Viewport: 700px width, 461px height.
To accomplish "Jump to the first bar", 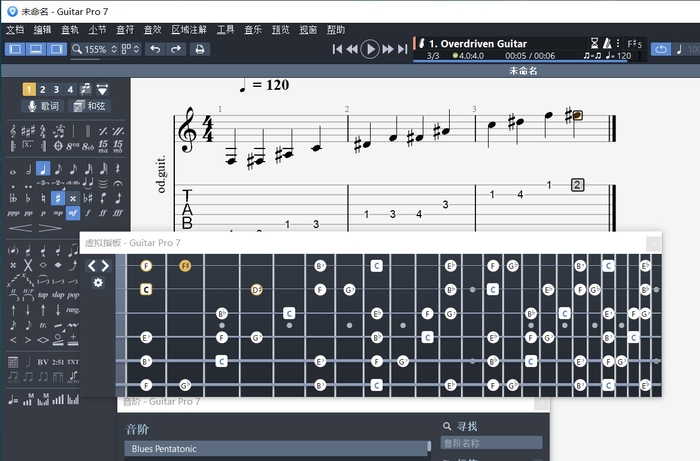I will [338, 49].
